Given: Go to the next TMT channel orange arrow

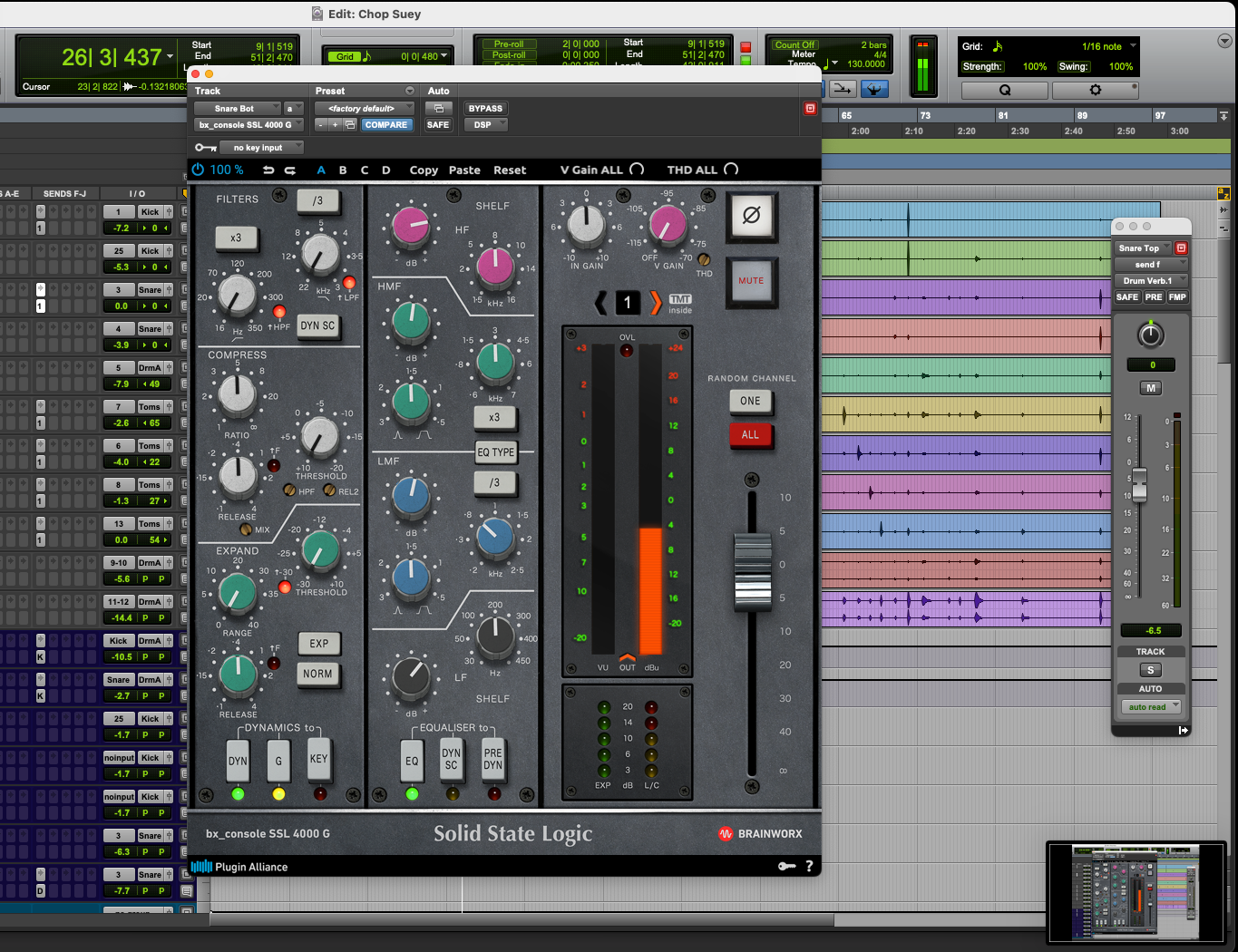Looking at the screenshot, I should pos(655,303).
